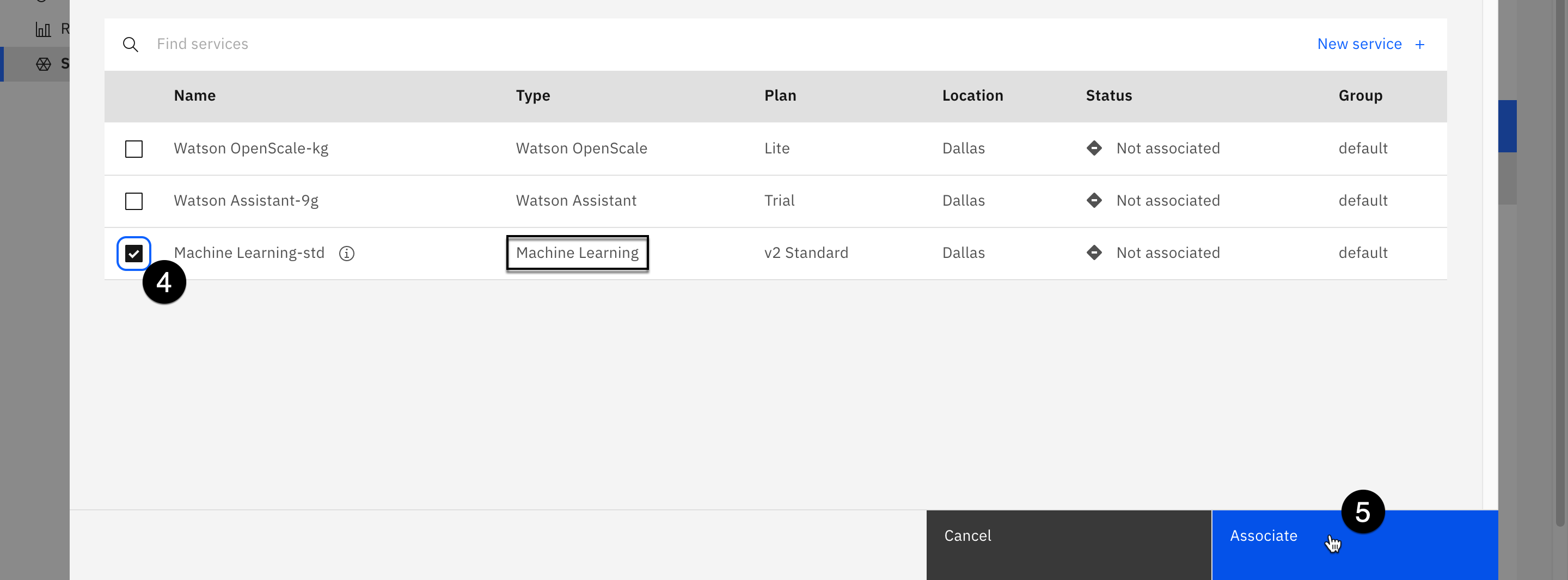1568x580 pixels.
Task: Click Dallas location in Watson Assistant-9g row
Action: point(963,201)
